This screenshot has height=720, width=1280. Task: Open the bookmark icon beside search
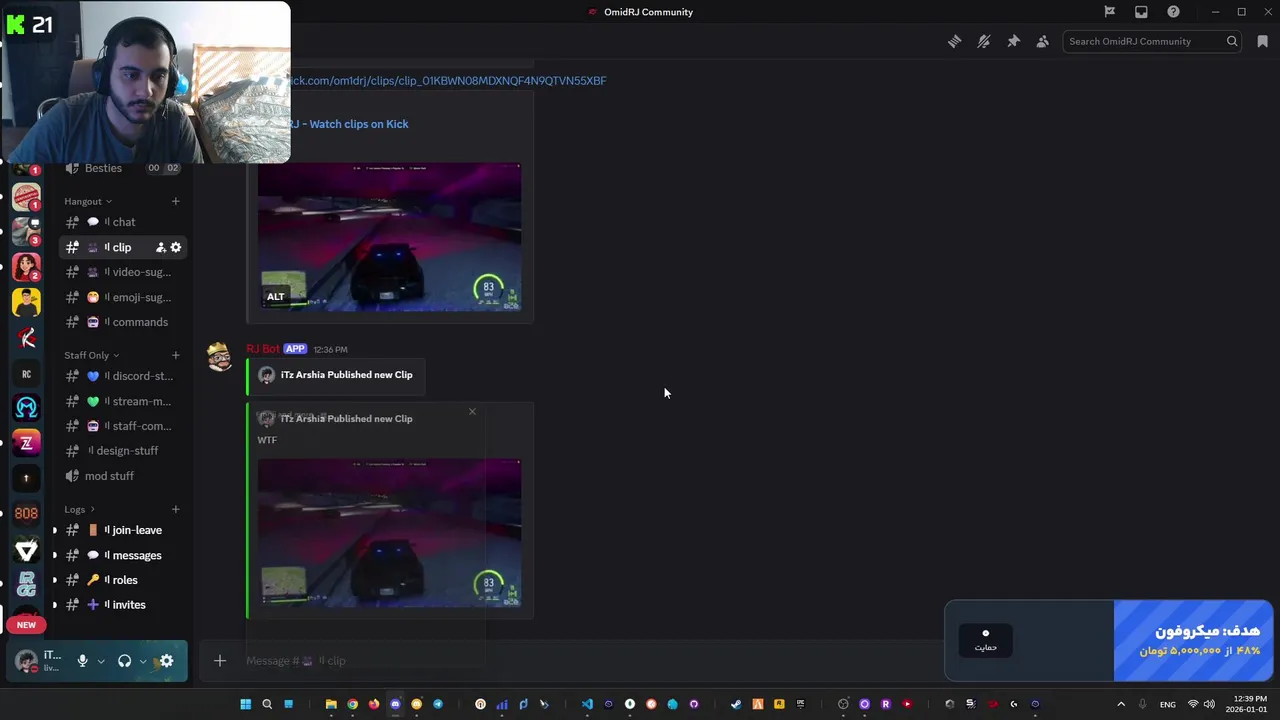coord(1263,41)
